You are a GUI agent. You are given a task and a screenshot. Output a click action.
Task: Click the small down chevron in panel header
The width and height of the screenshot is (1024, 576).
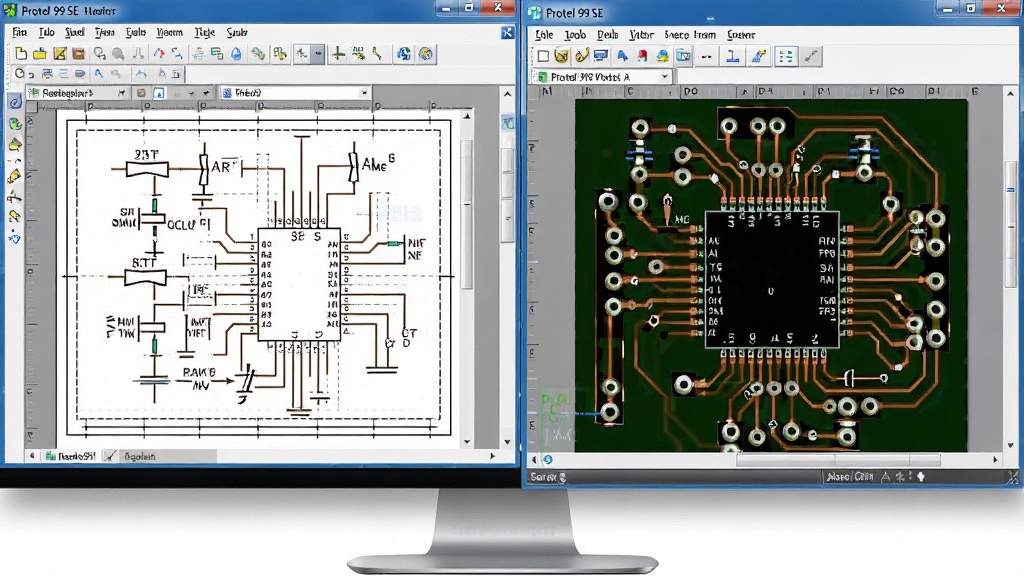point(191,93)
